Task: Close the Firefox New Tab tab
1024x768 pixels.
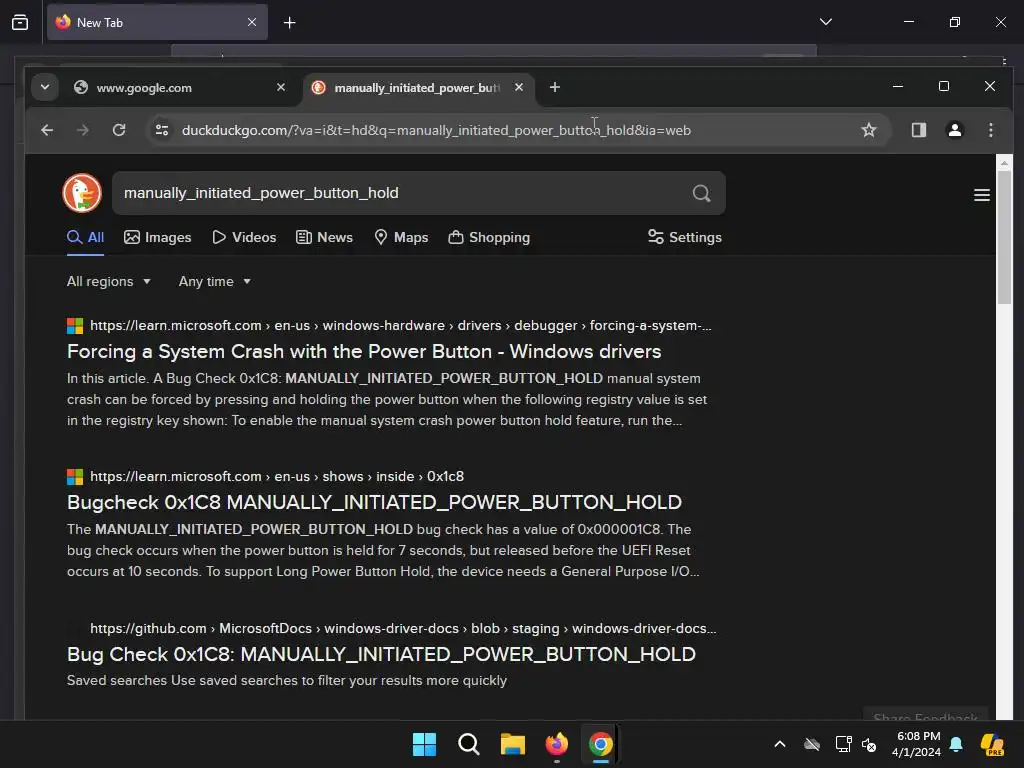Action: [x=252, y=22]
